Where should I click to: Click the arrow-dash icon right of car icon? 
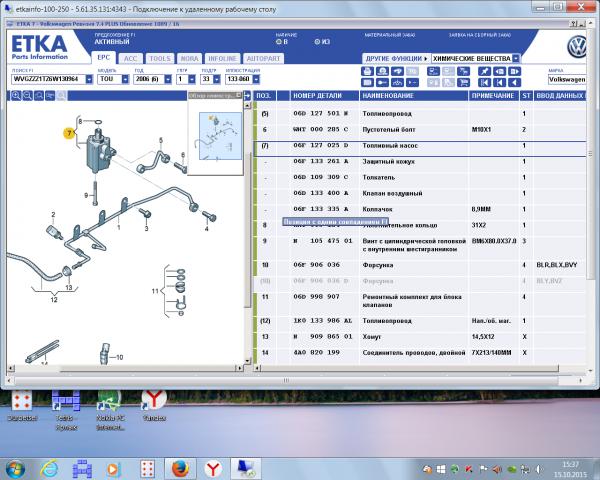[412, 82]
